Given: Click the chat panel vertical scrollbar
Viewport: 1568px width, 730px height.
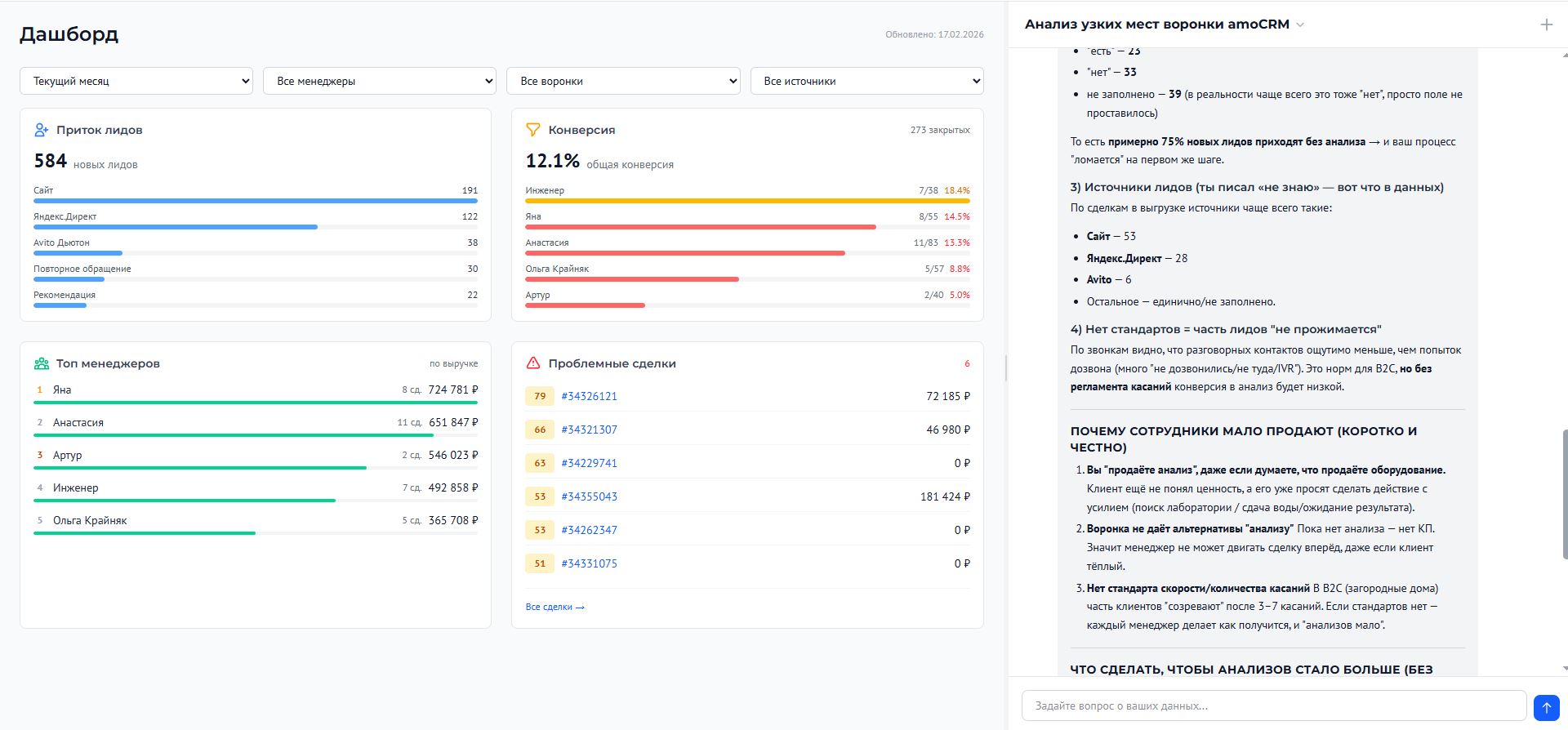Looking at the screenshot, I should click(1563, 494).
